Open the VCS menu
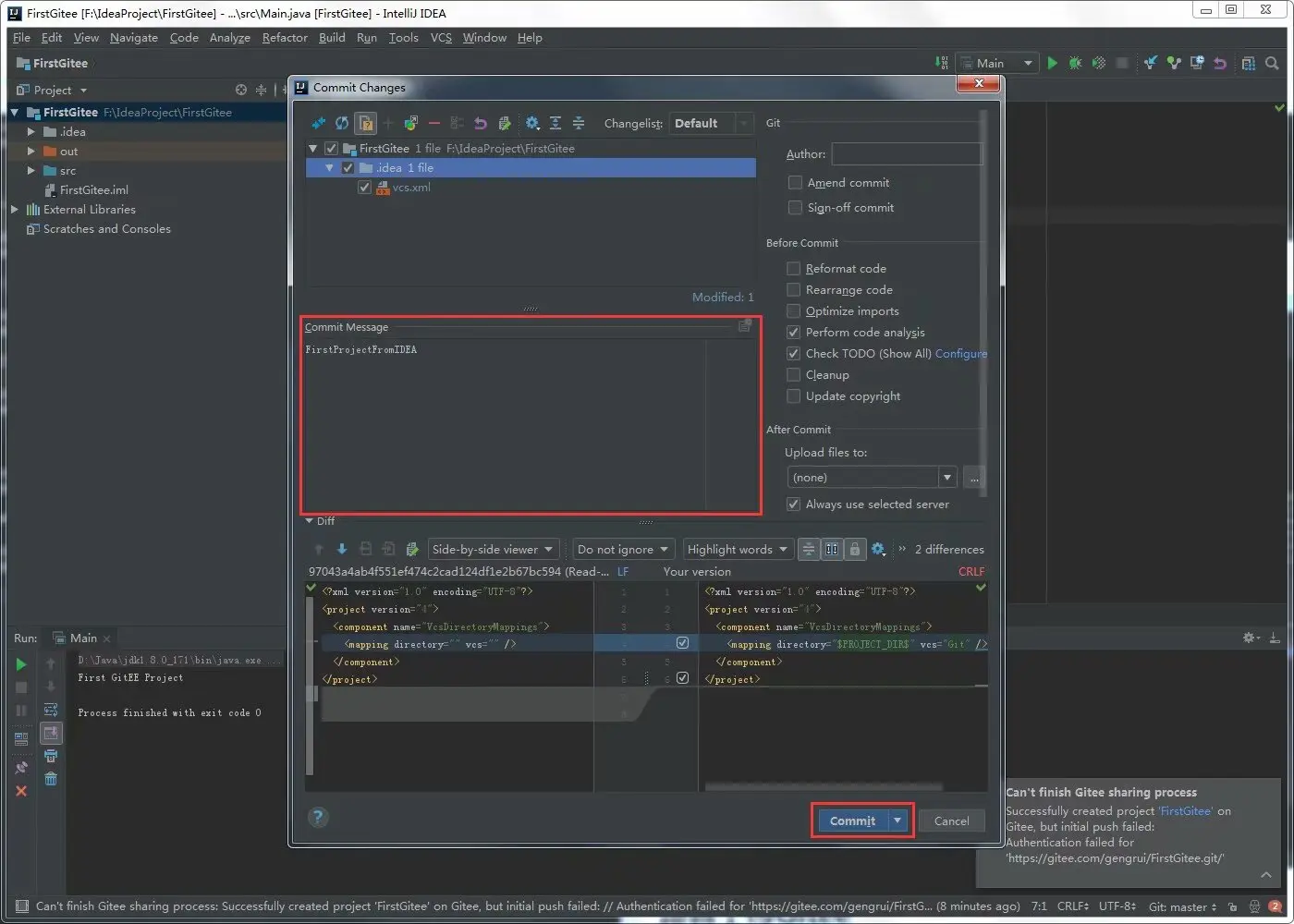 click(x=441, y=38)
